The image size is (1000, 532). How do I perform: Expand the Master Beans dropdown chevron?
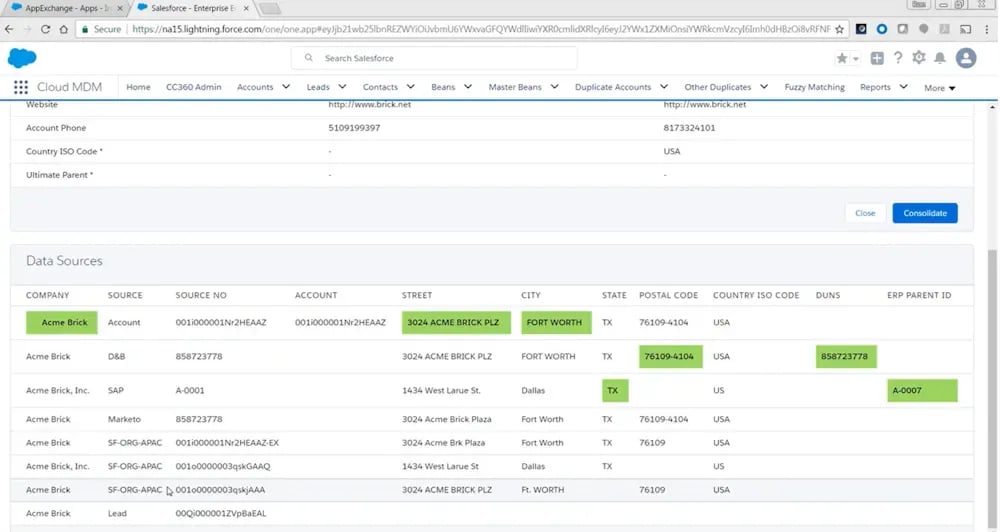click(x=554, y=87)
